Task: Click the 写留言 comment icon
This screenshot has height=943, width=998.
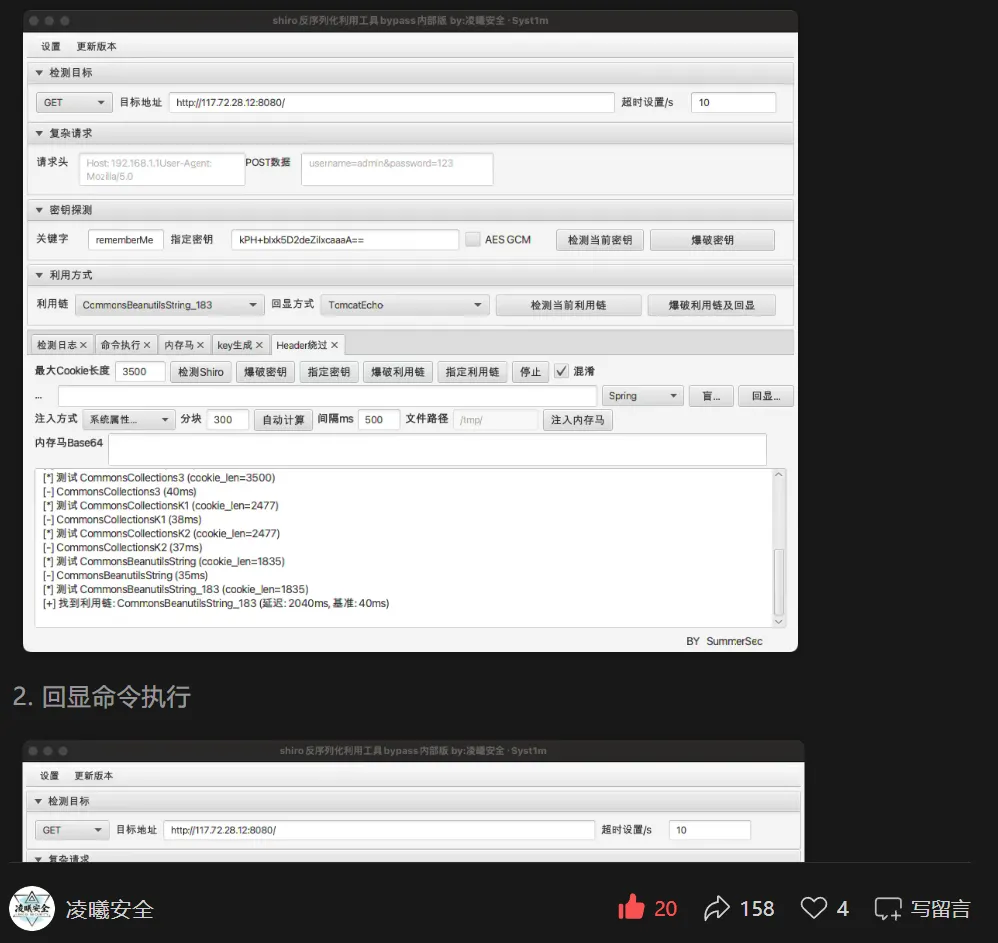Action: [888, 909]
